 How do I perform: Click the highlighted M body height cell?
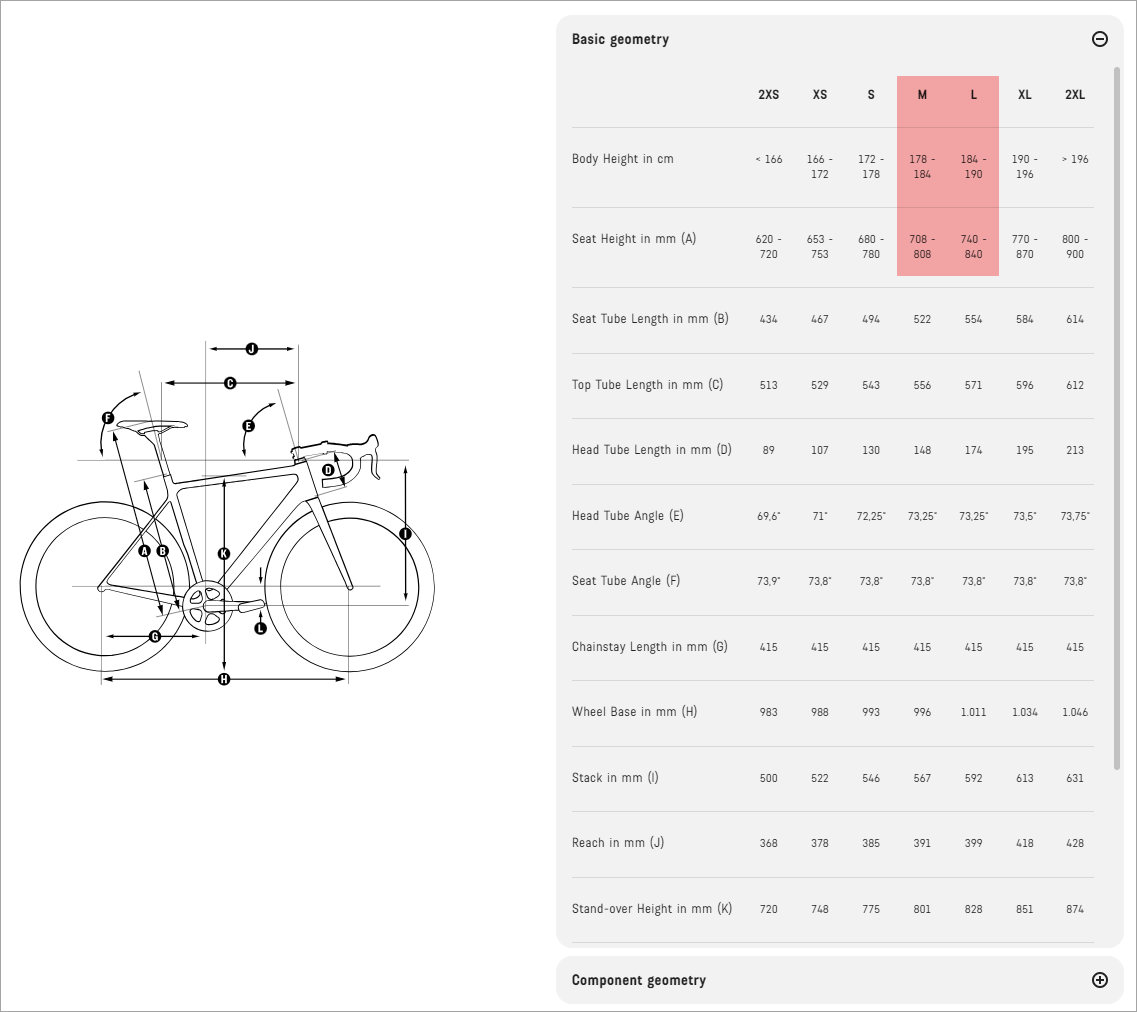coord(922,166)
